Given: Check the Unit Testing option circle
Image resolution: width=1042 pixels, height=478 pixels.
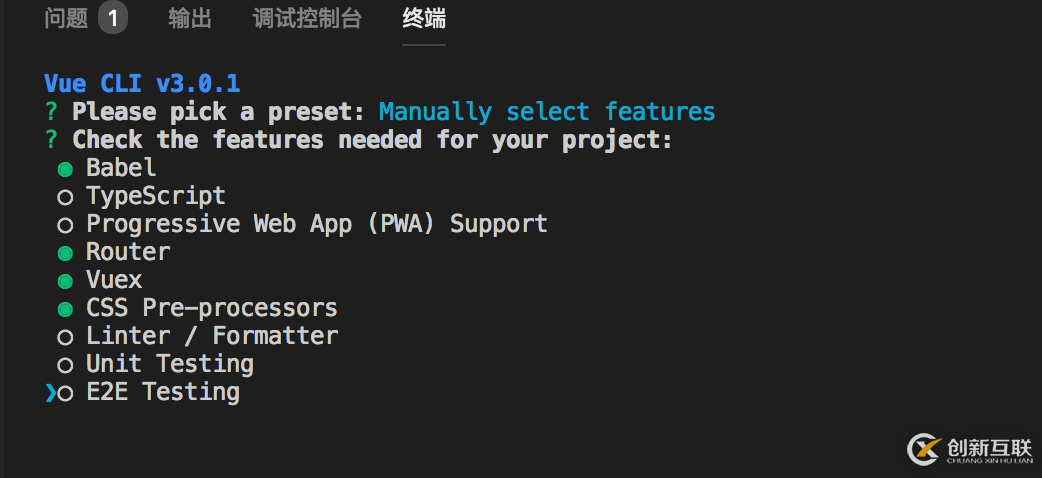Looking at the screenshot, I should pyautogui.click(x=66, y=365).
